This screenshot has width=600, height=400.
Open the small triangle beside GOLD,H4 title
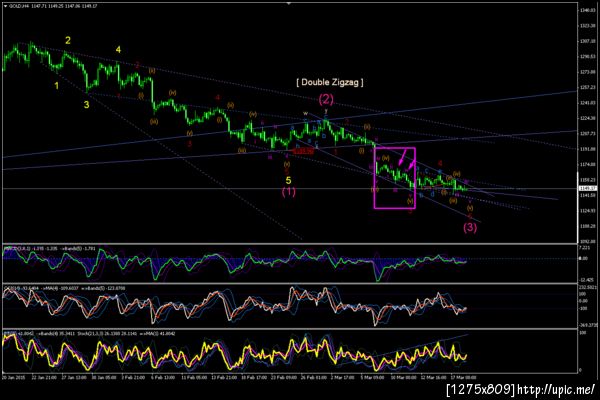click(5, 7)
